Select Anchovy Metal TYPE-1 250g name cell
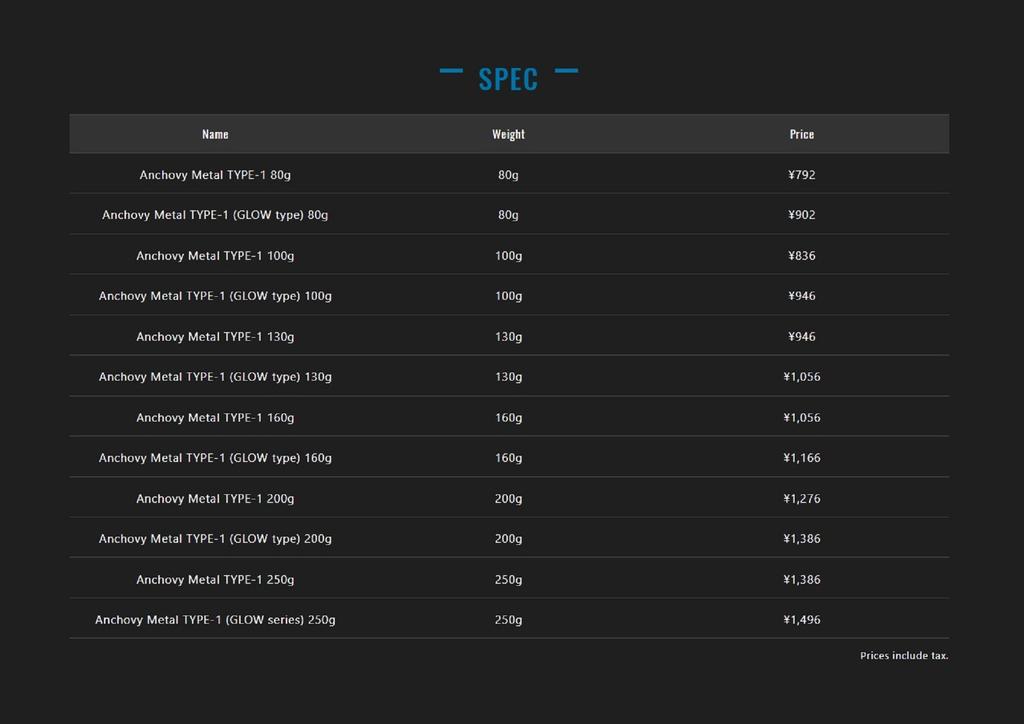 (x=215, y=580)
